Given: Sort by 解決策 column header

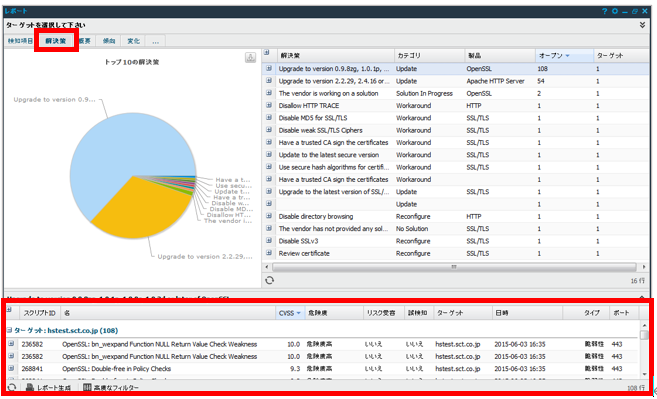Looking at the screenshot, I should (x=335, y=55).
